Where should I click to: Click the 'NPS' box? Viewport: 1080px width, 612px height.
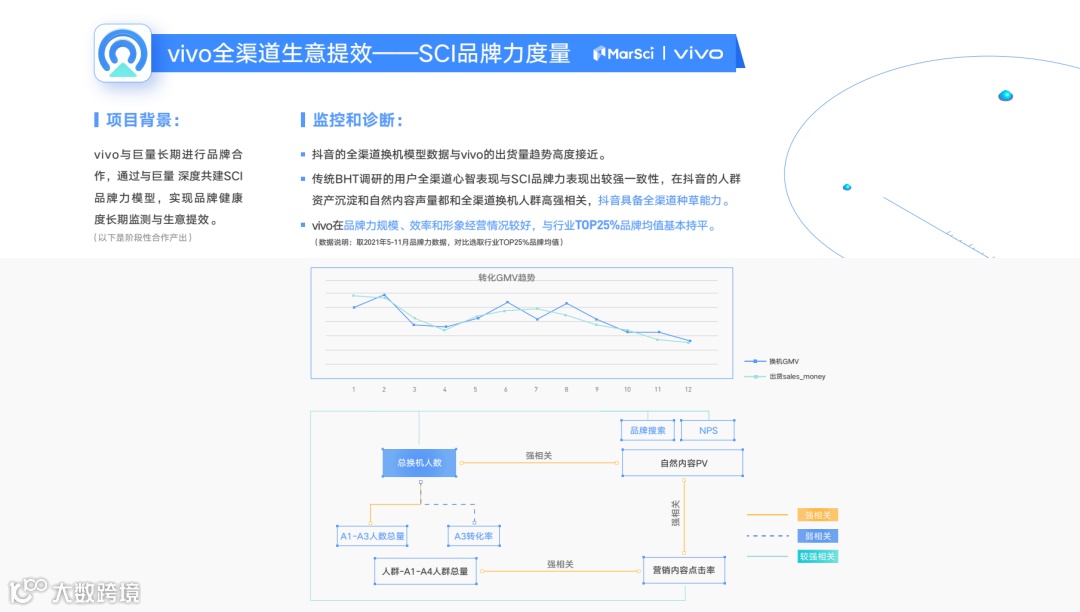707,430
